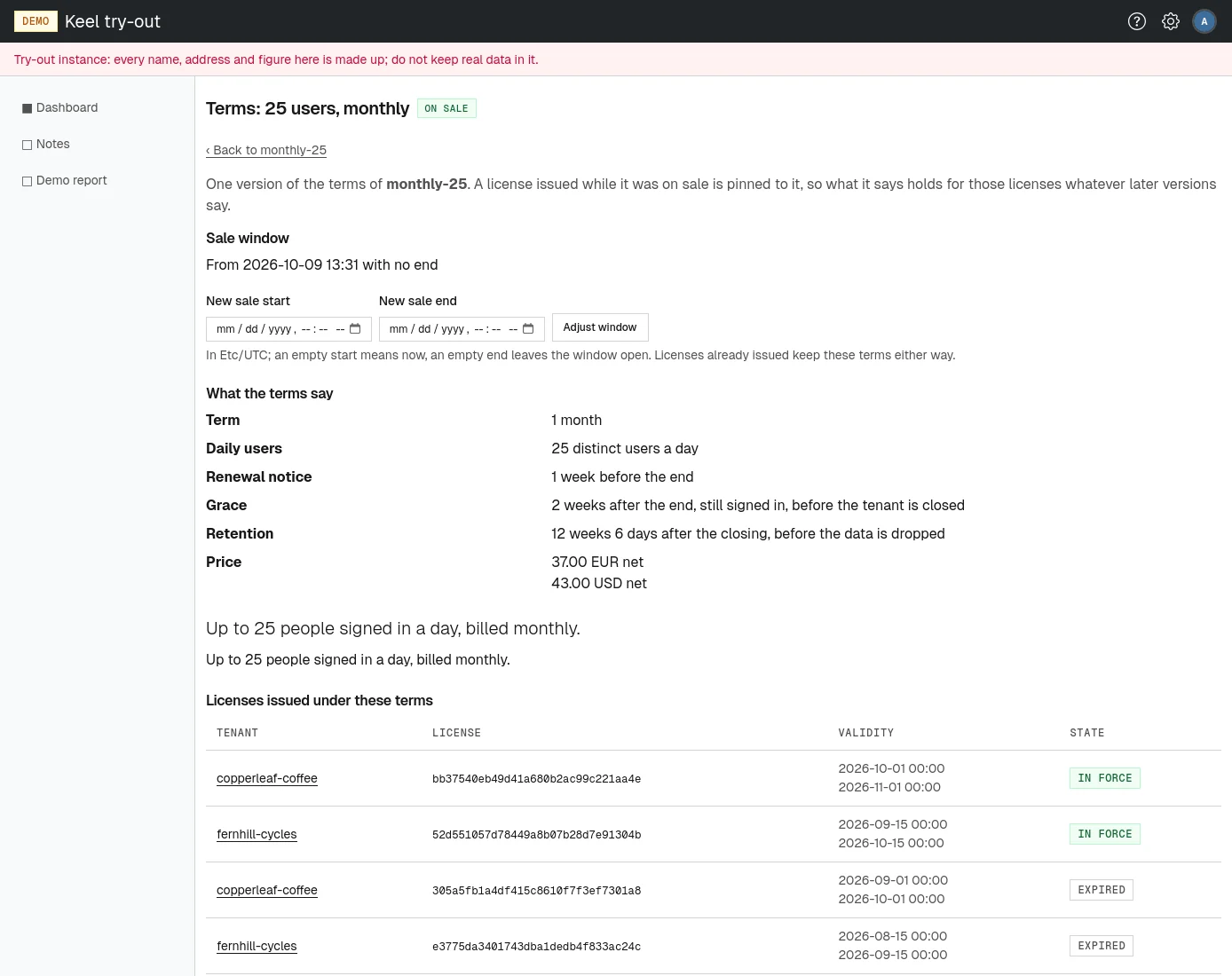Screen dimensions: 1232x976
Task: Focus the New sale start date field
Action: point(288,328)
